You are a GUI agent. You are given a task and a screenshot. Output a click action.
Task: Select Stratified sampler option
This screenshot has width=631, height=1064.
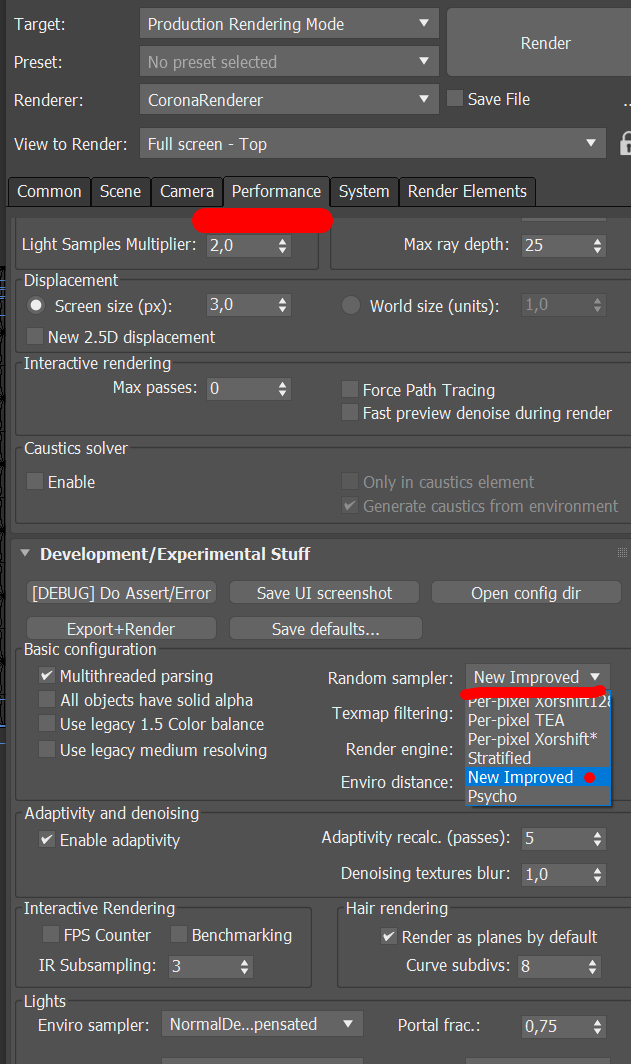(539, 758)
